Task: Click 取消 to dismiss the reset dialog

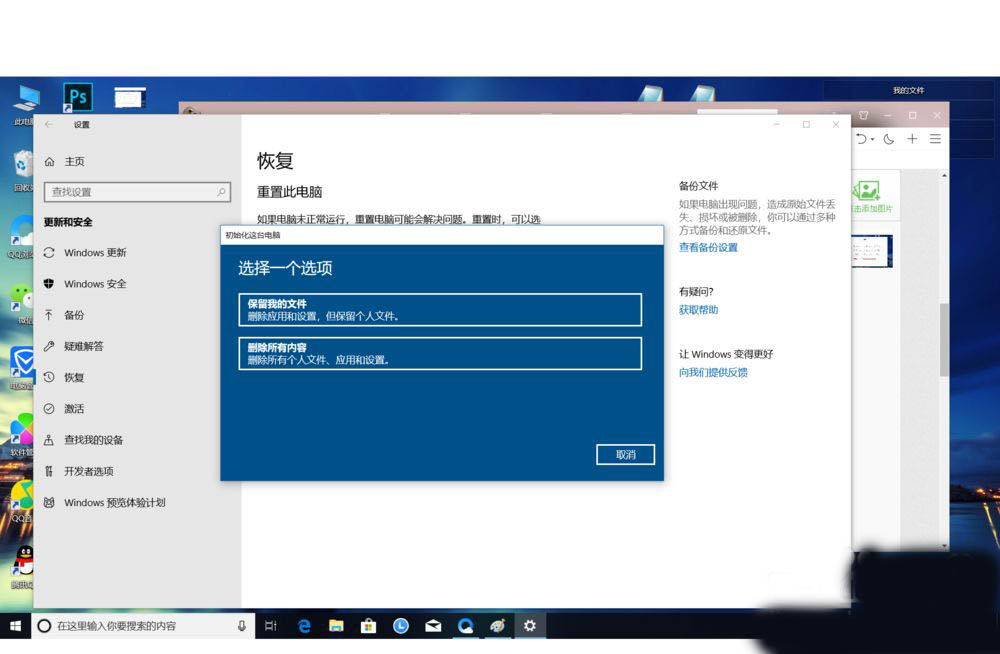Action: 625,452
